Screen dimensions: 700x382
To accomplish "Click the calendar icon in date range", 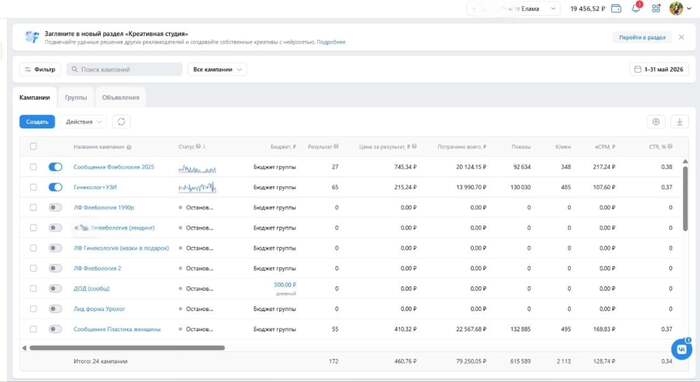I will [x=638, y=69].
